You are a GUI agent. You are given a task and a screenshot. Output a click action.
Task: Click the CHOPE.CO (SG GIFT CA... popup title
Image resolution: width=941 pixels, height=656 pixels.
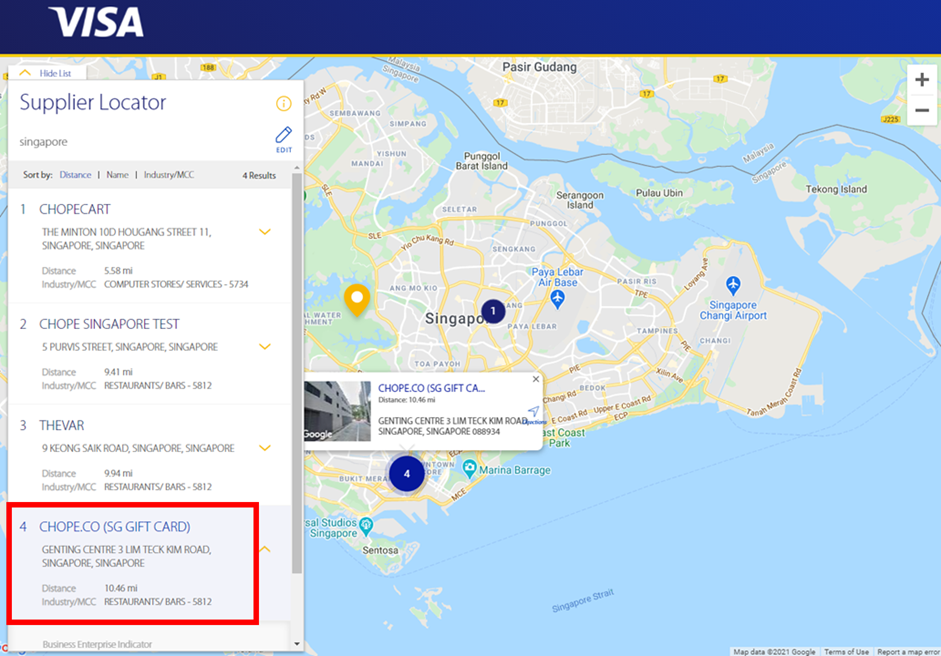[431, 388]
